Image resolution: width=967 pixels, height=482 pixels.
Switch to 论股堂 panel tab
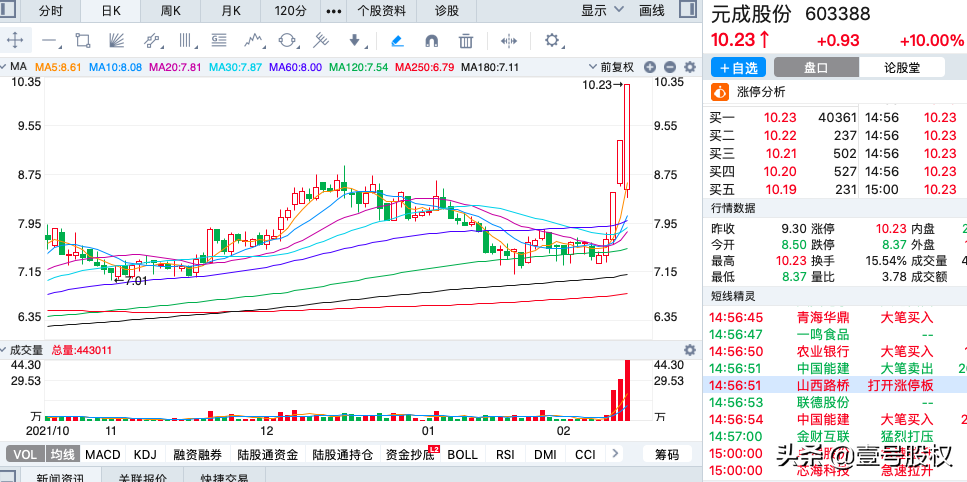902,67
